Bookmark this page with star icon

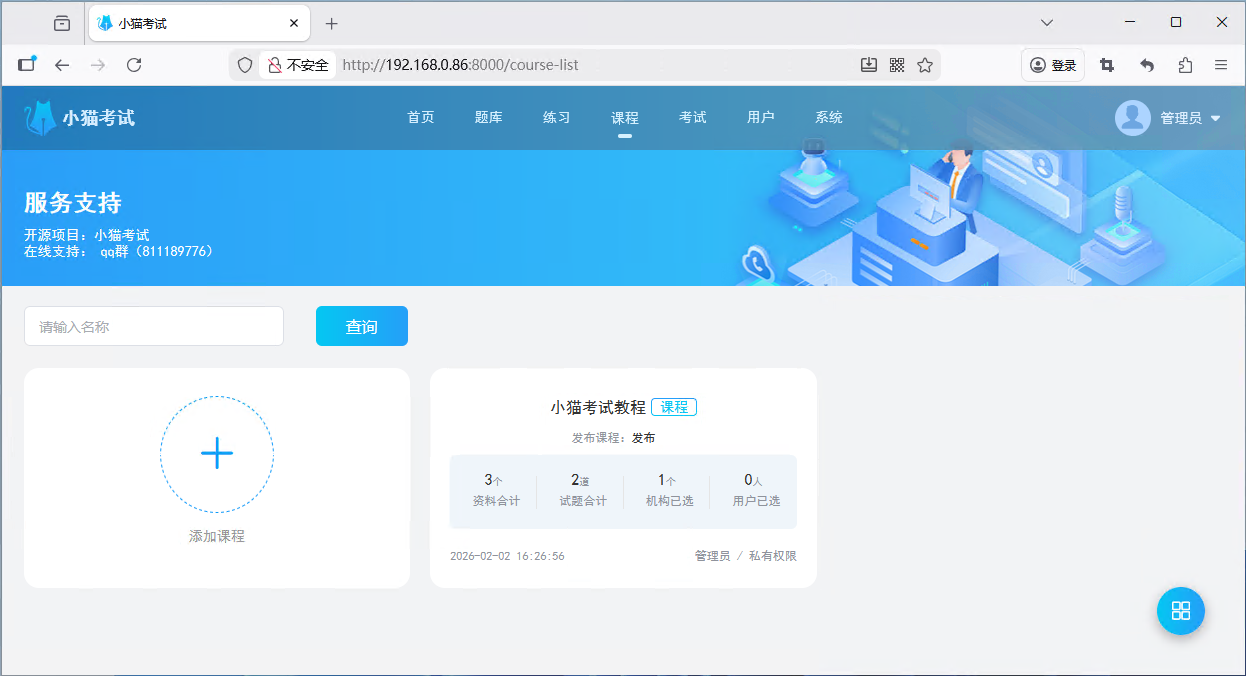pyautogui.click(x=925, y=65)
